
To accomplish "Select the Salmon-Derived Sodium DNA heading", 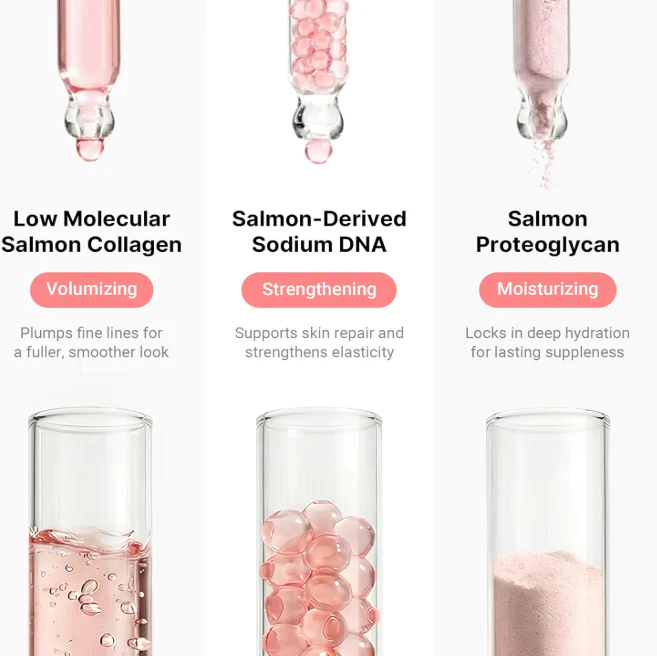I will (x=319, y=232).
